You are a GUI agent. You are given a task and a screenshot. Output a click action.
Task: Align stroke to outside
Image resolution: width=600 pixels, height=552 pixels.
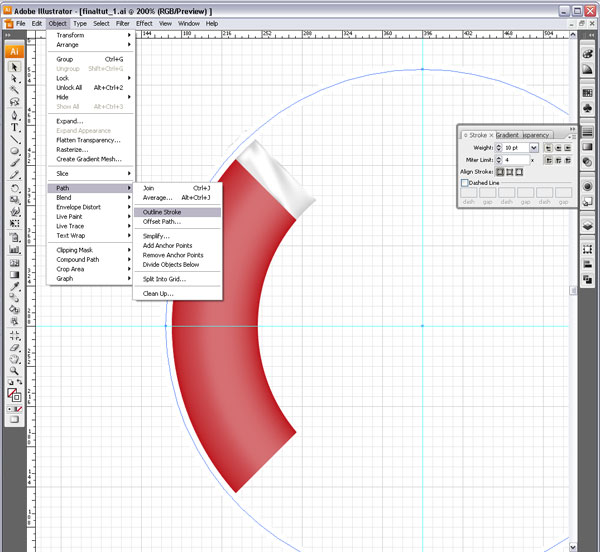519,172
